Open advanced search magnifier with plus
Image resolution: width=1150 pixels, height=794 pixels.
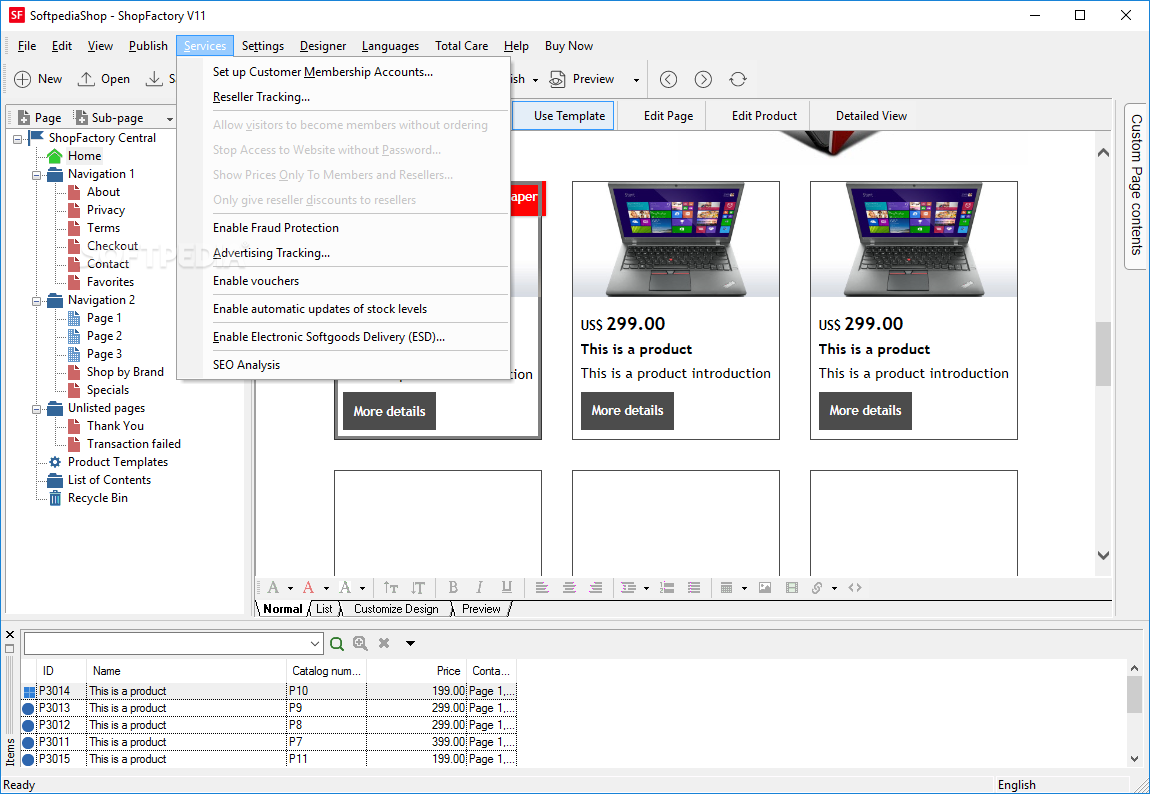360,643
